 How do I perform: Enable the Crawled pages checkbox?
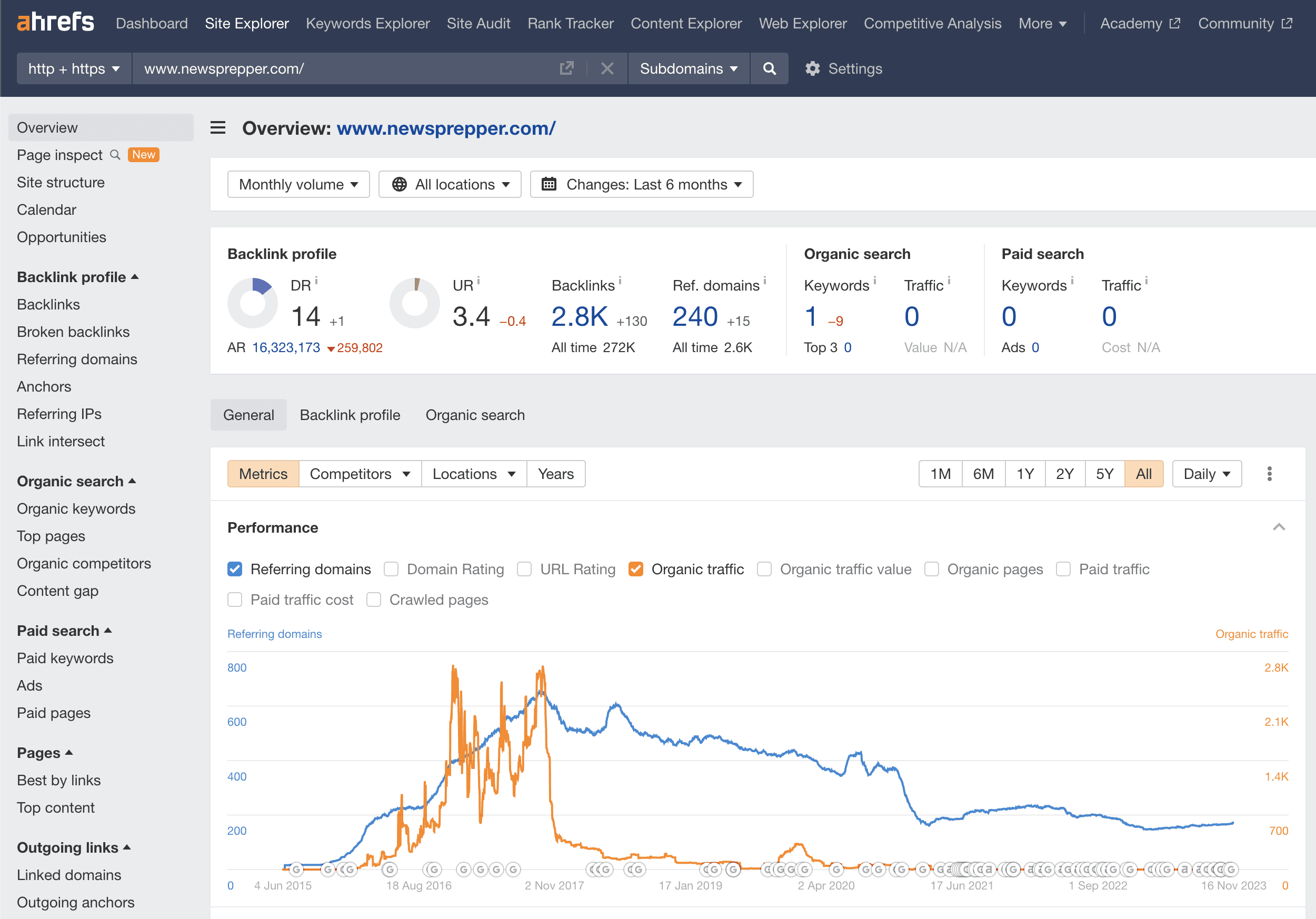click(x=374, y=600)
